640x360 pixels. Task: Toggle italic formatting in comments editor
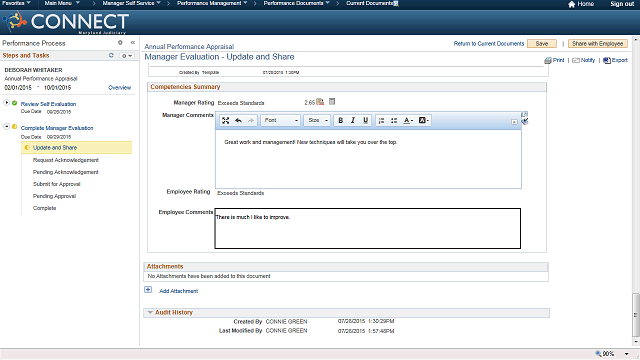tap(353, 120)
